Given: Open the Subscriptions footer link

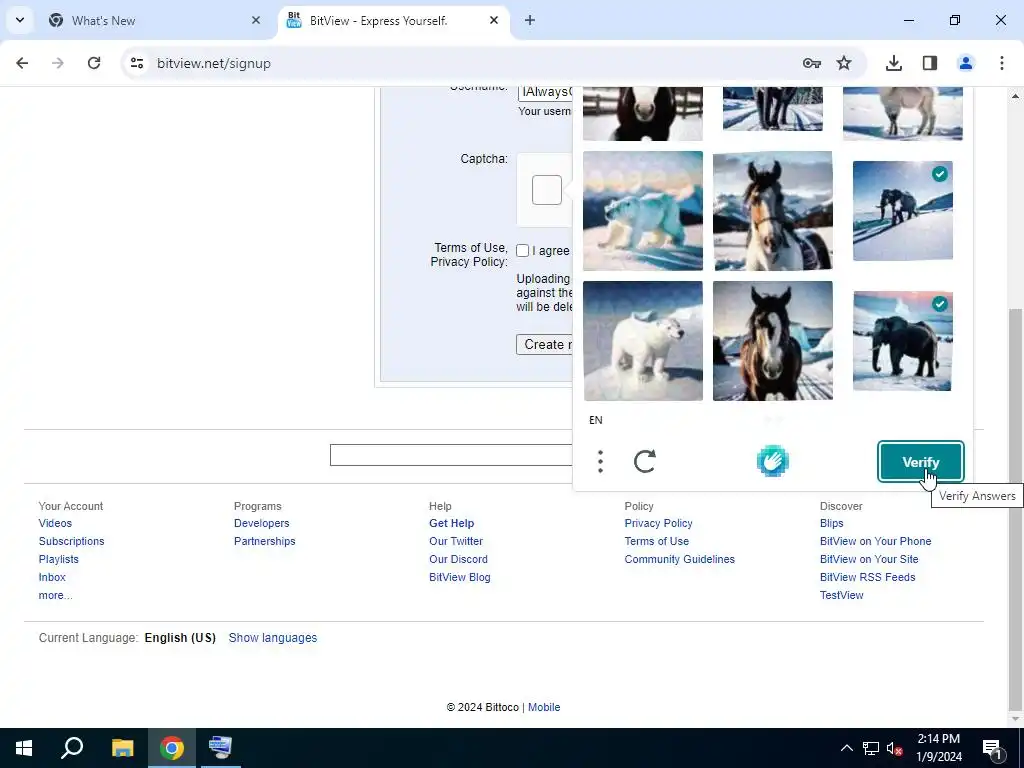Looking at the screenshot, I should point(71,541).
